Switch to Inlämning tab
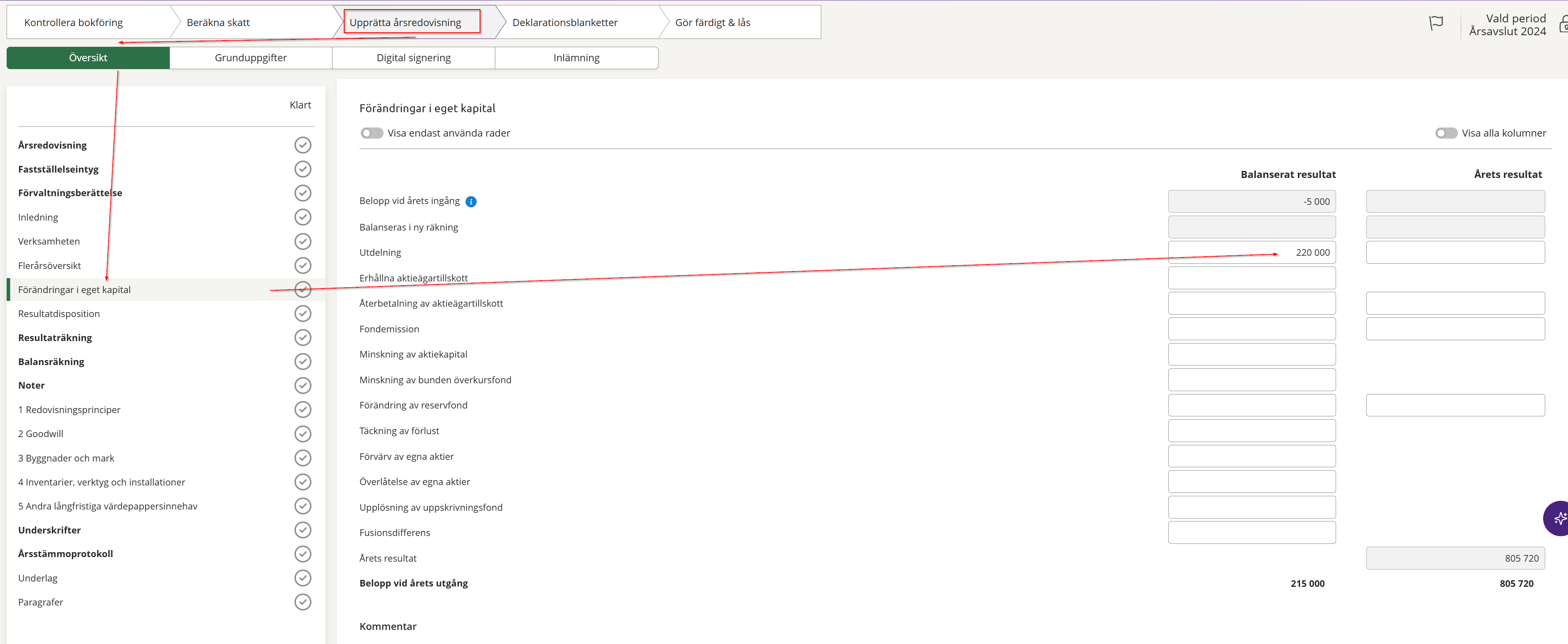Image resolution: width=1568 pixels, height=644 pixels. tap(577, 58)
